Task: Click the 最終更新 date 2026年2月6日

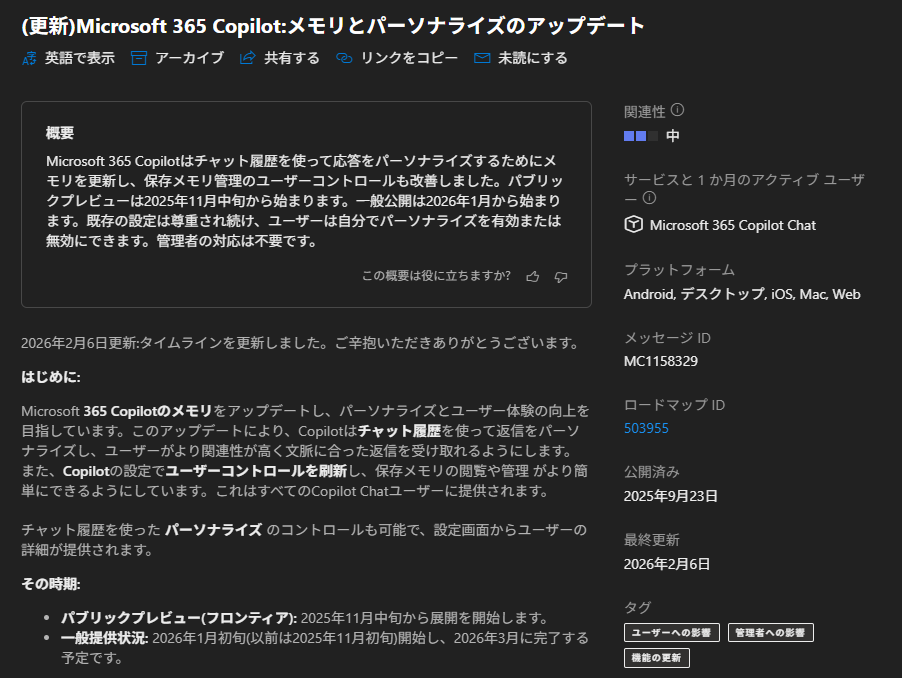Action: (x=666, y=564)
